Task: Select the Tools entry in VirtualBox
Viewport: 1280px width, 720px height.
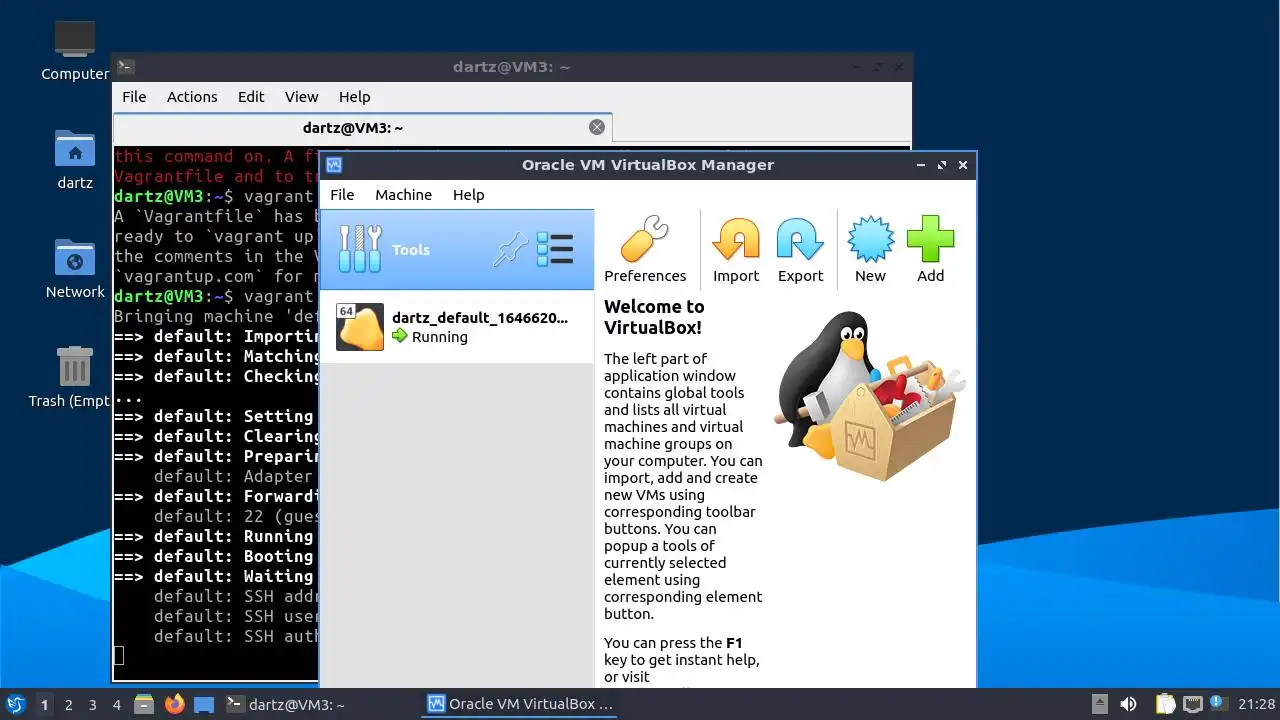Action: [x=457, y=250]
